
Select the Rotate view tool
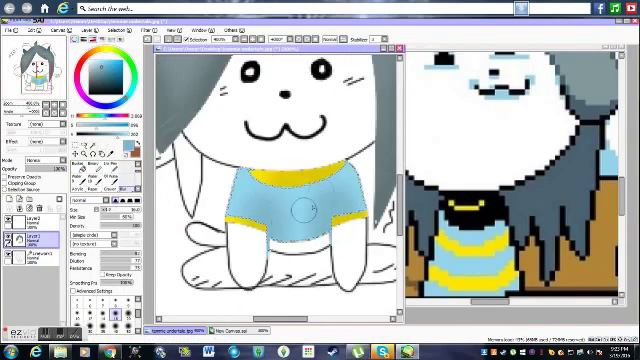93,154
